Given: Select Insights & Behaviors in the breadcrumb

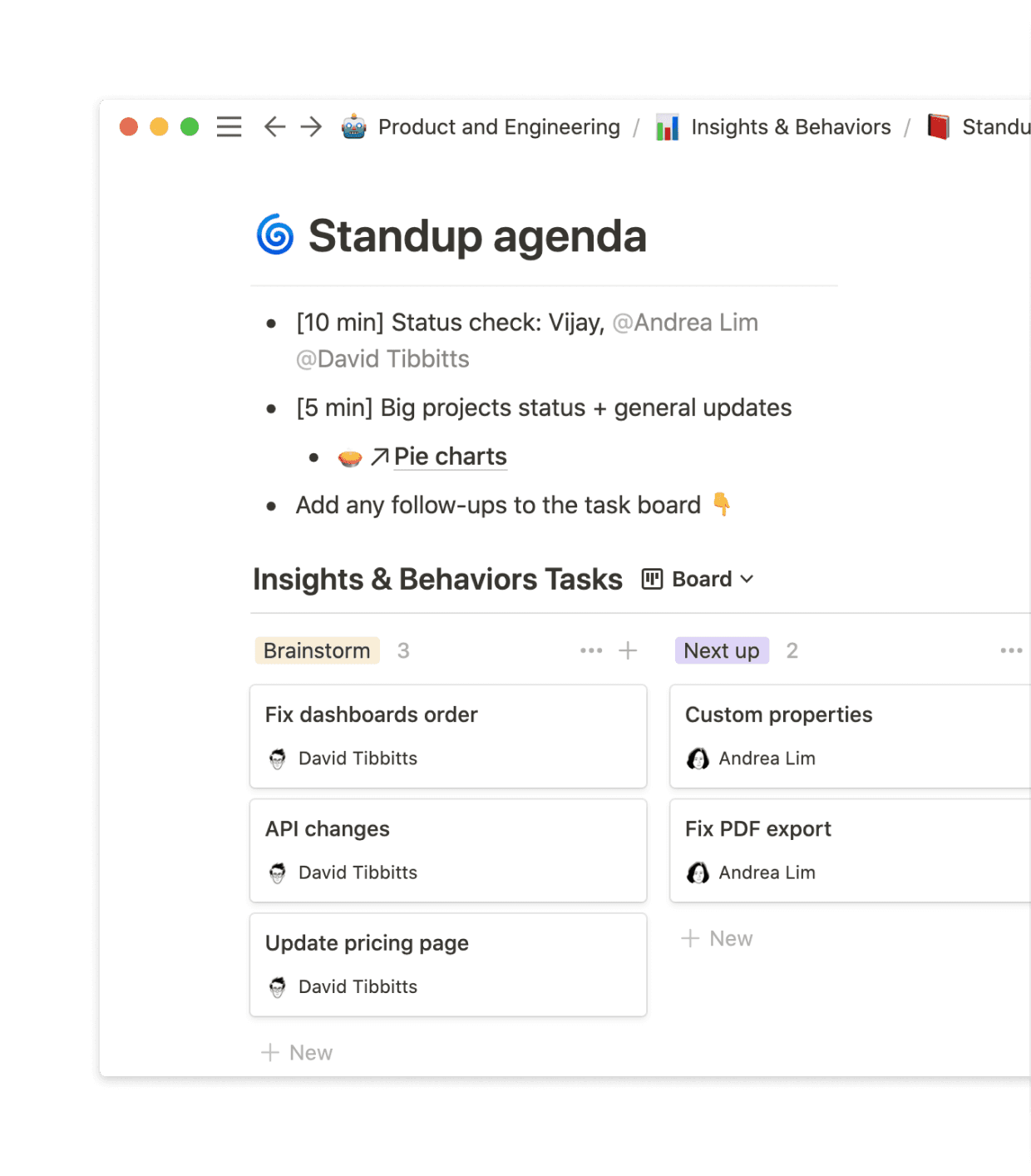Looking at the screenshot, I should [x=790, y=126].
